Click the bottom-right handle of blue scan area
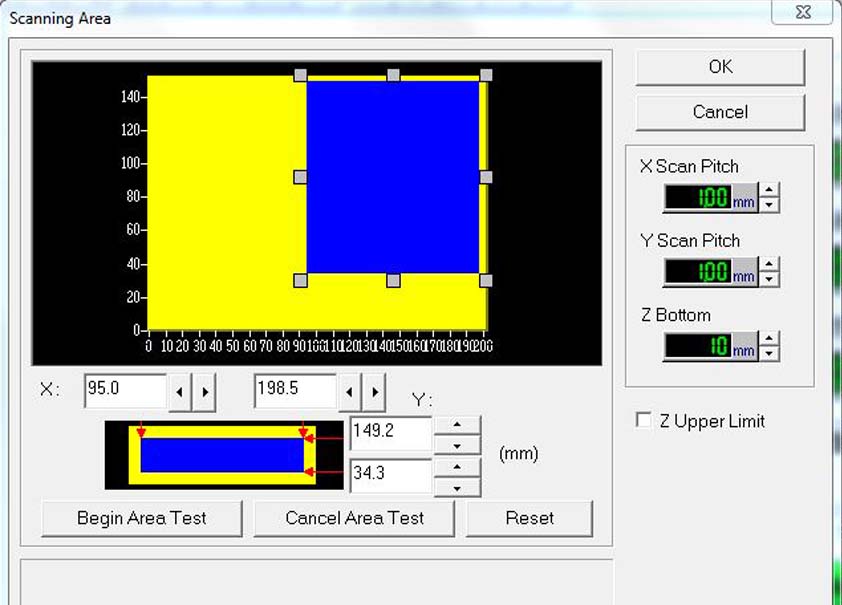This screenshot has width=842, height=605. 486,280
